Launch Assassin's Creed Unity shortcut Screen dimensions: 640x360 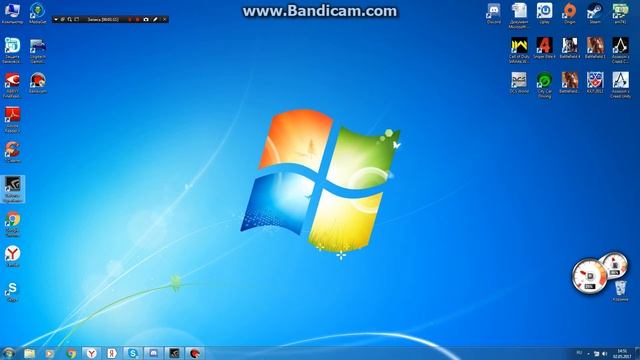pyautogui.click(x=620, y=85)
